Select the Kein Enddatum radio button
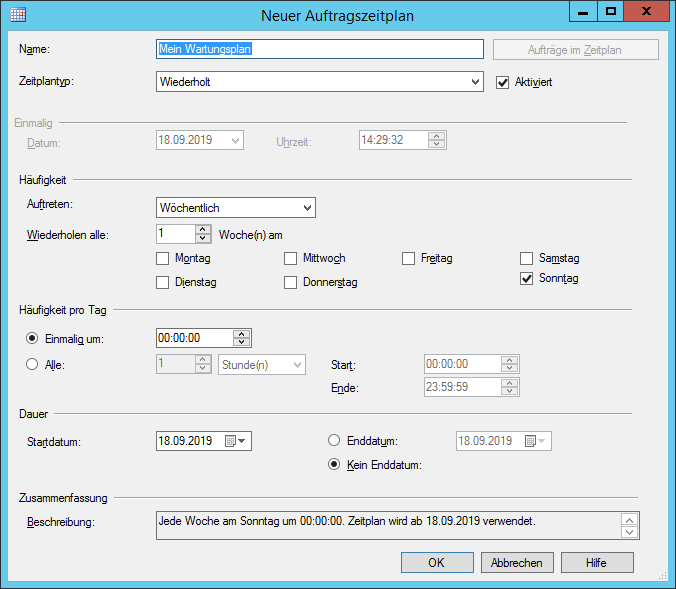 pos(334,464)
